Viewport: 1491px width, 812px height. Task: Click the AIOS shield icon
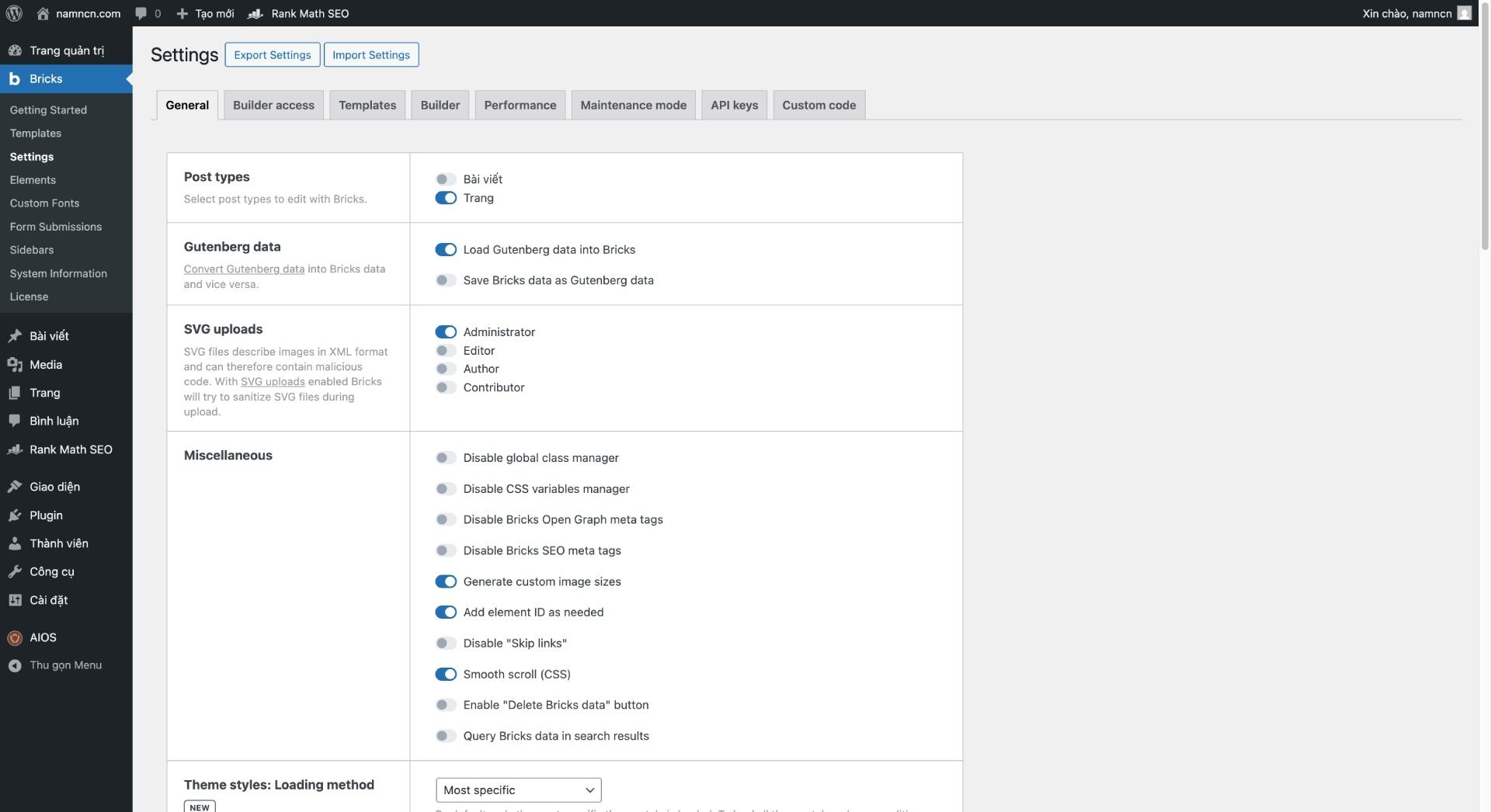point(15,637)
